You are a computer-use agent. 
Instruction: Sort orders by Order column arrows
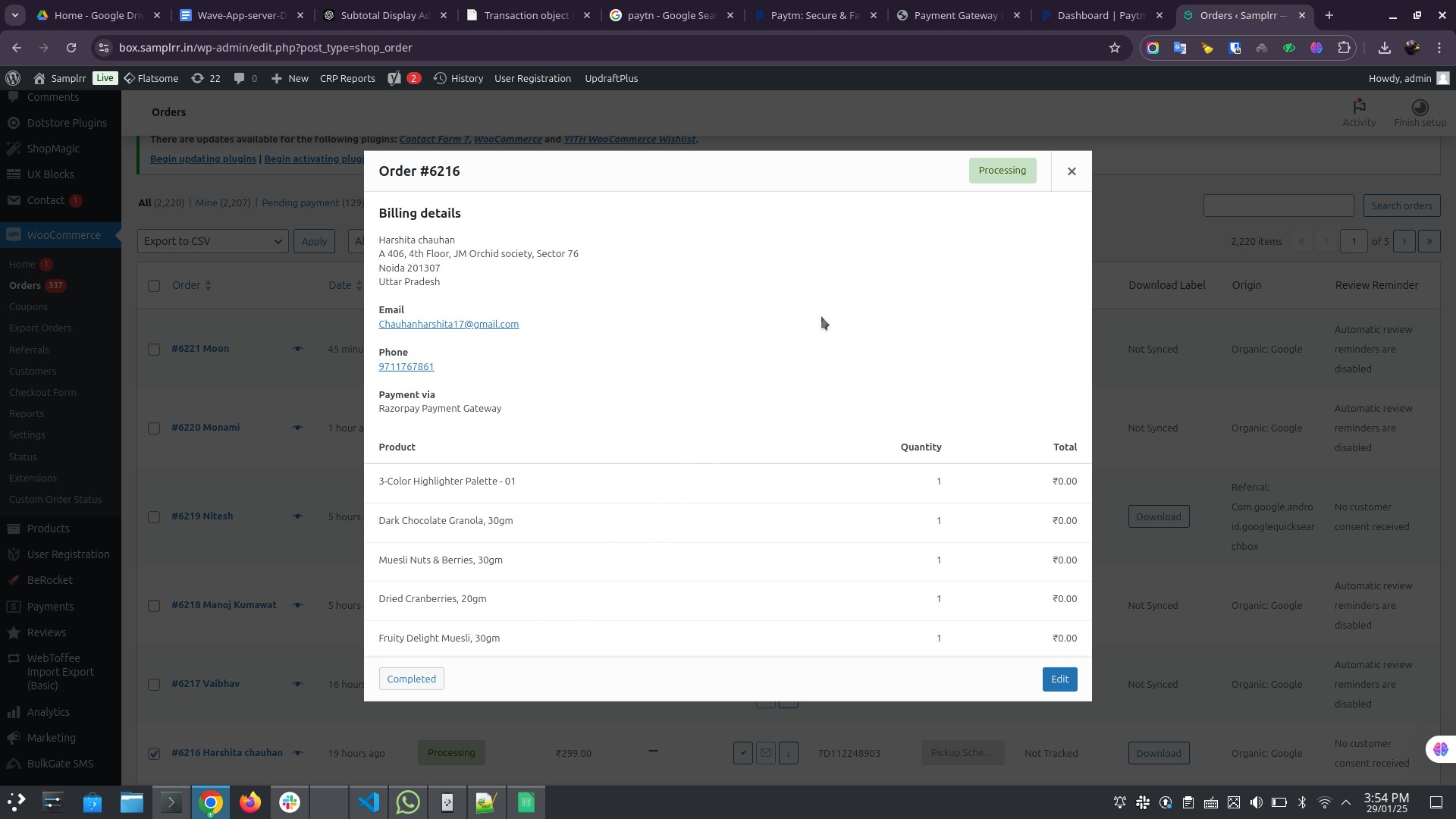tap(208, 285)
